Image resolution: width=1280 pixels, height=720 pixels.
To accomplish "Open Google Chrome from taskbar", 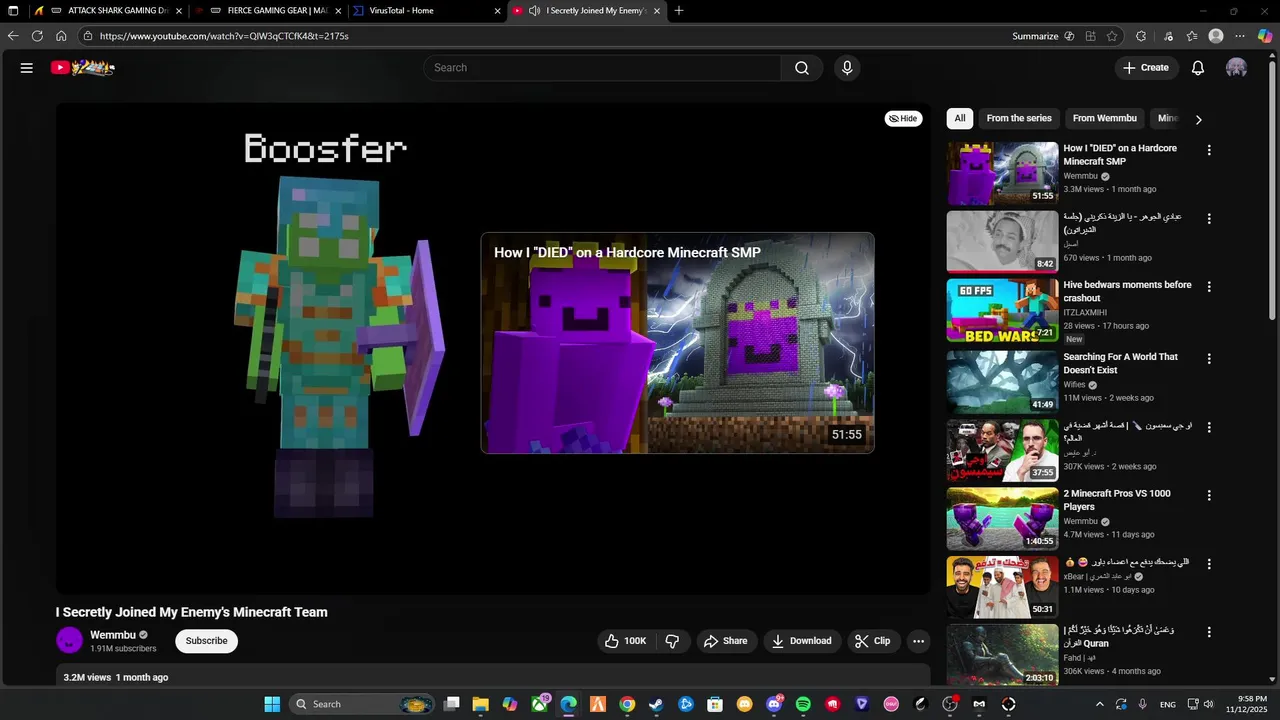I will click(x=627, y=704).
